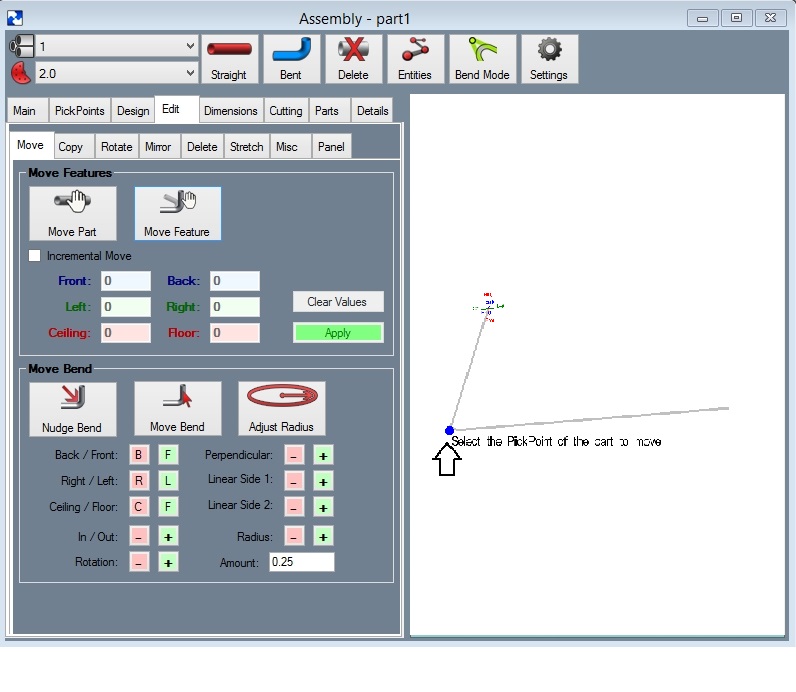
Task: Open the Rotate sub-tab
Action: pyautogui.click(x=117, y=147)
